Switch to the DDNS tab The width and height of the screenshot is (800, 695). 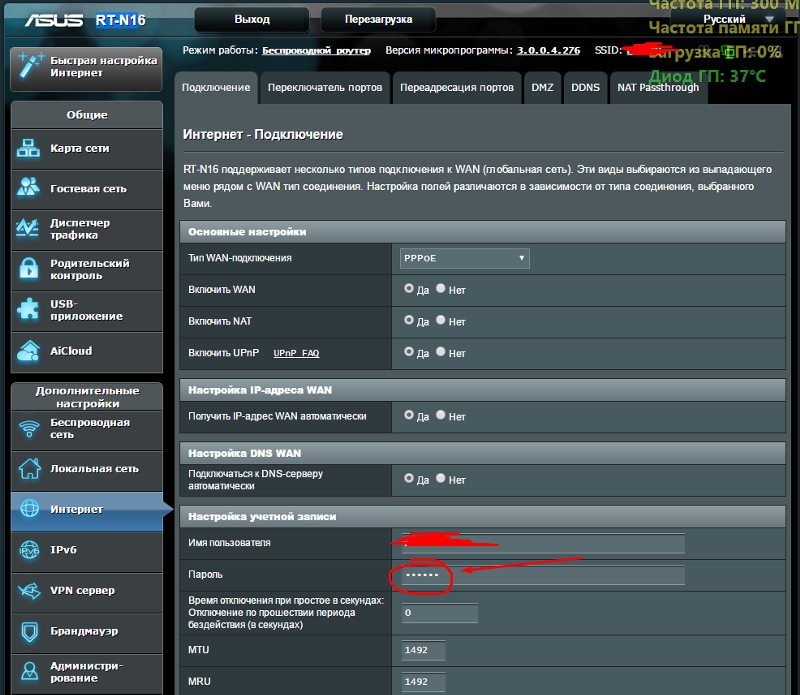[x=585, y=88]
